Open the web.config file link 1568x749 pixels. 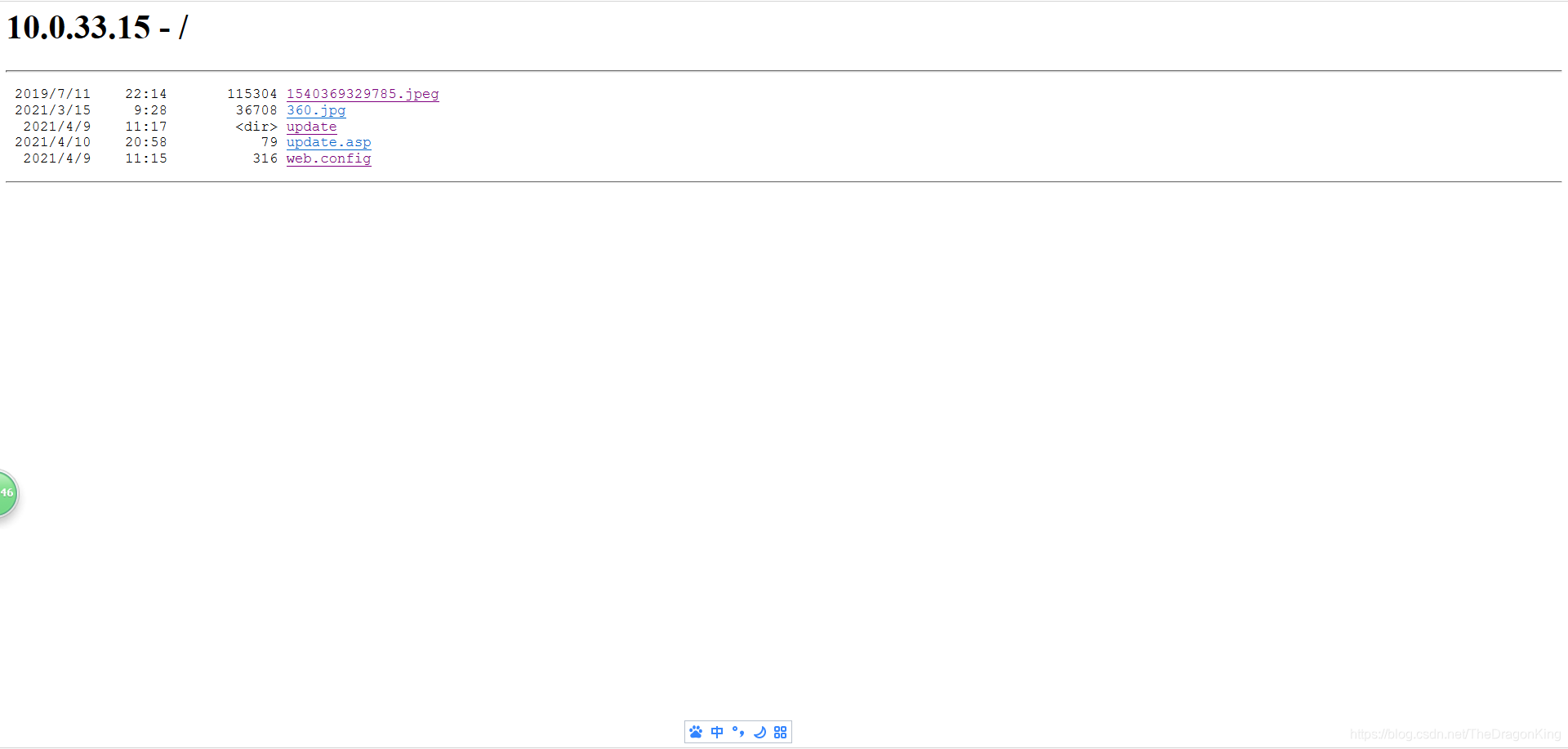click(329, 158)
